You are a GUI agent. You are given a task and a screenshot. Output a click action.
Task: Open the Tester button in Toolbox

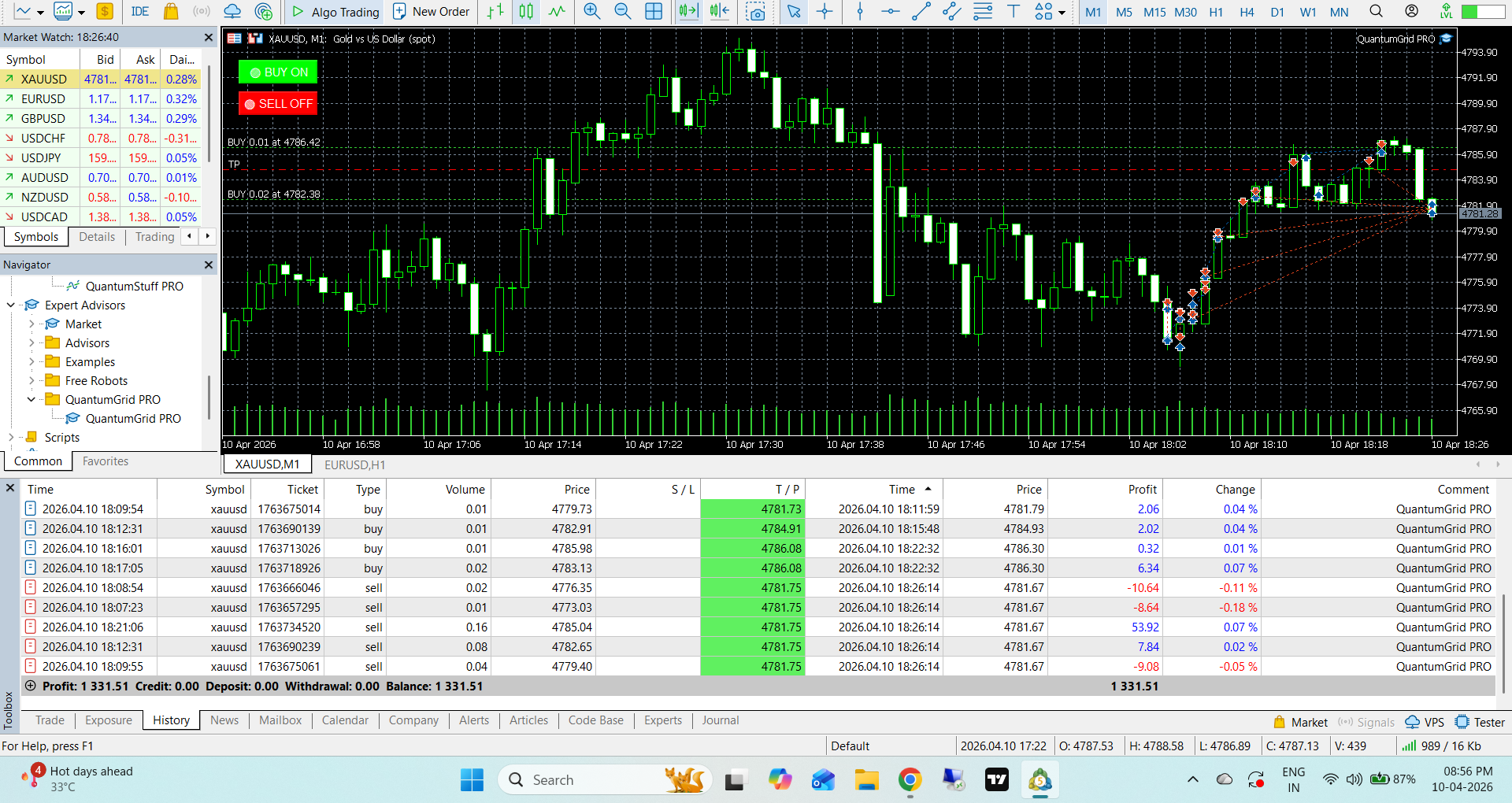(1480, 722)
